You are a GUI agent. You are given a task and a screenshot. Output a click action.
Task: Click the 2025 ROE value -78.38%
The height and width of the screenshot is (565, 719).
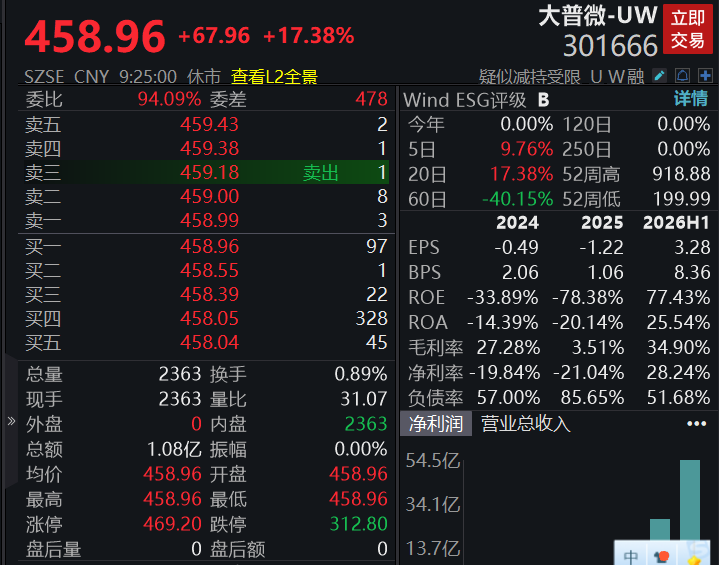[588, 298]
